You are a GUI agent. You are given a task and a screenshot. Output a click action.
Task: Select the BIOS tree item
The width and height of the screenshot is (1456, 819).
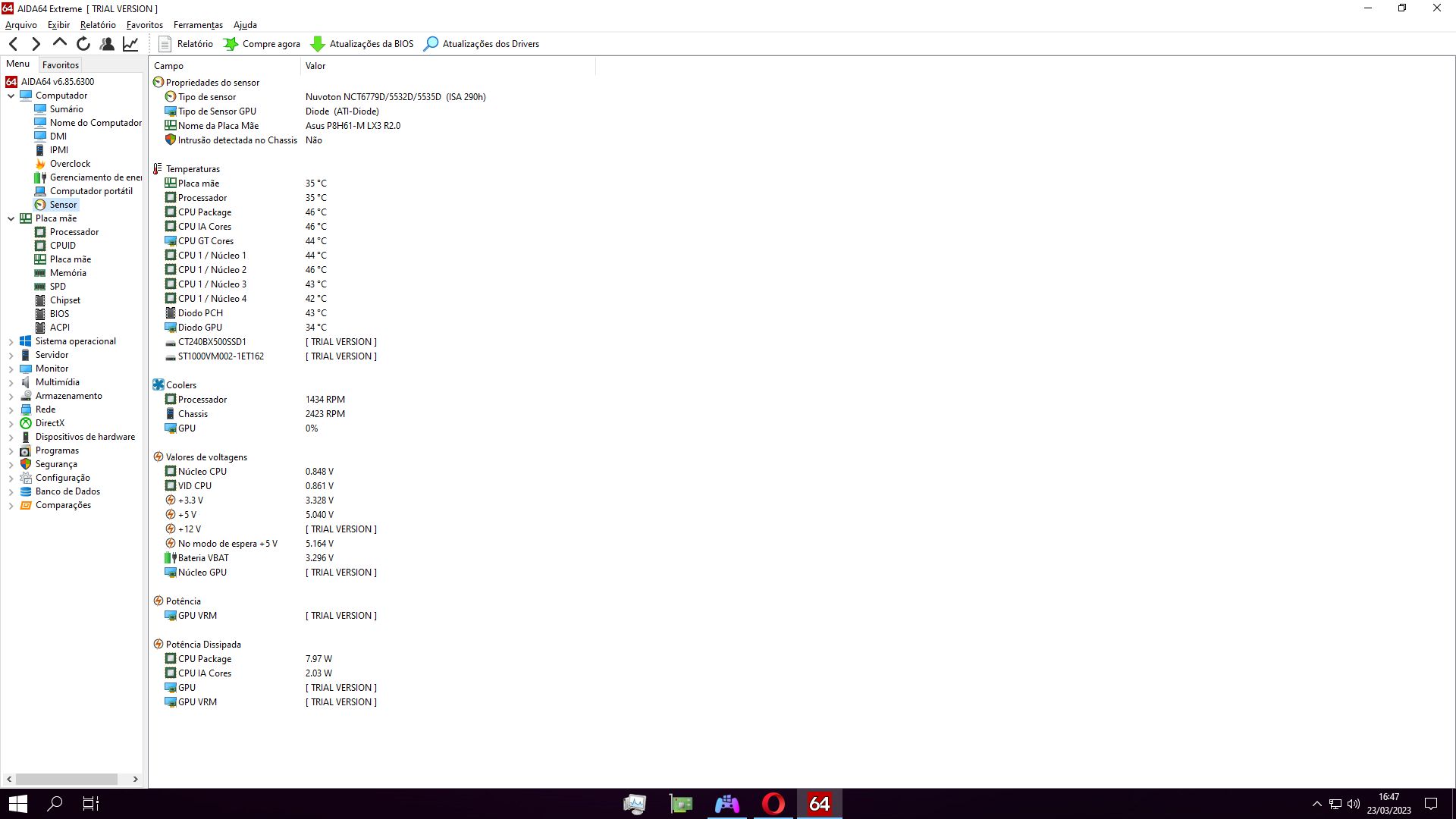(59, 314)
